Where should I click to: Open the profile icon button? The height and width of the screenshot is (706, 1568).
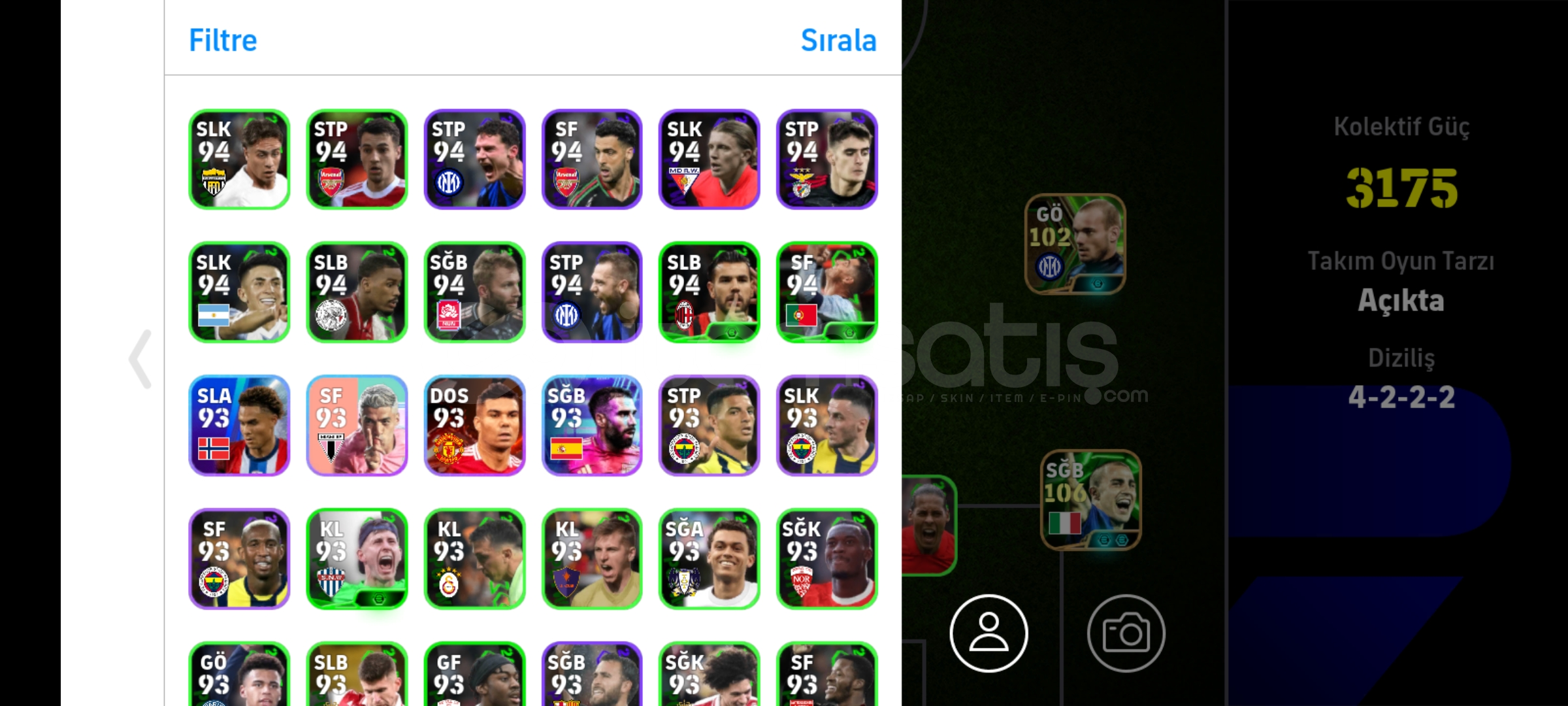click(988, 633)
